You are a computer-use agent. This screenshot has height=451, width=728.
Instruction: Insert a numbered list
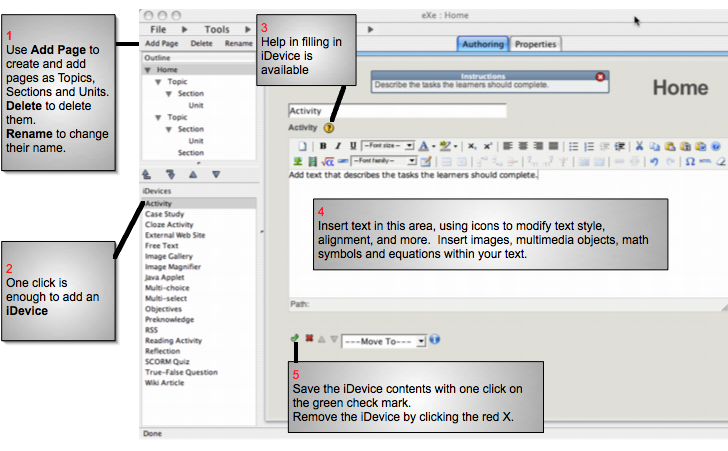[x=589, y=146]
